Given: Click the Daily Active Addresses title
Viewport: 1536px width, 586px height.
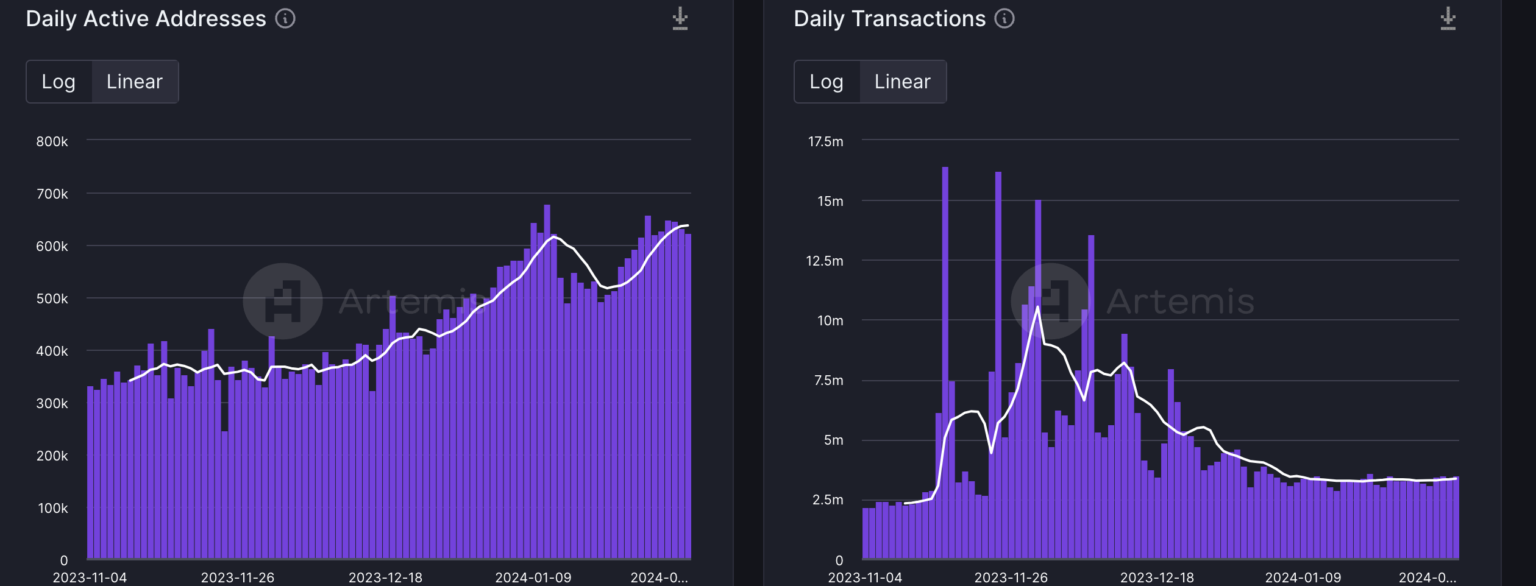Looking at the screenshot, I should pos(146,19).
